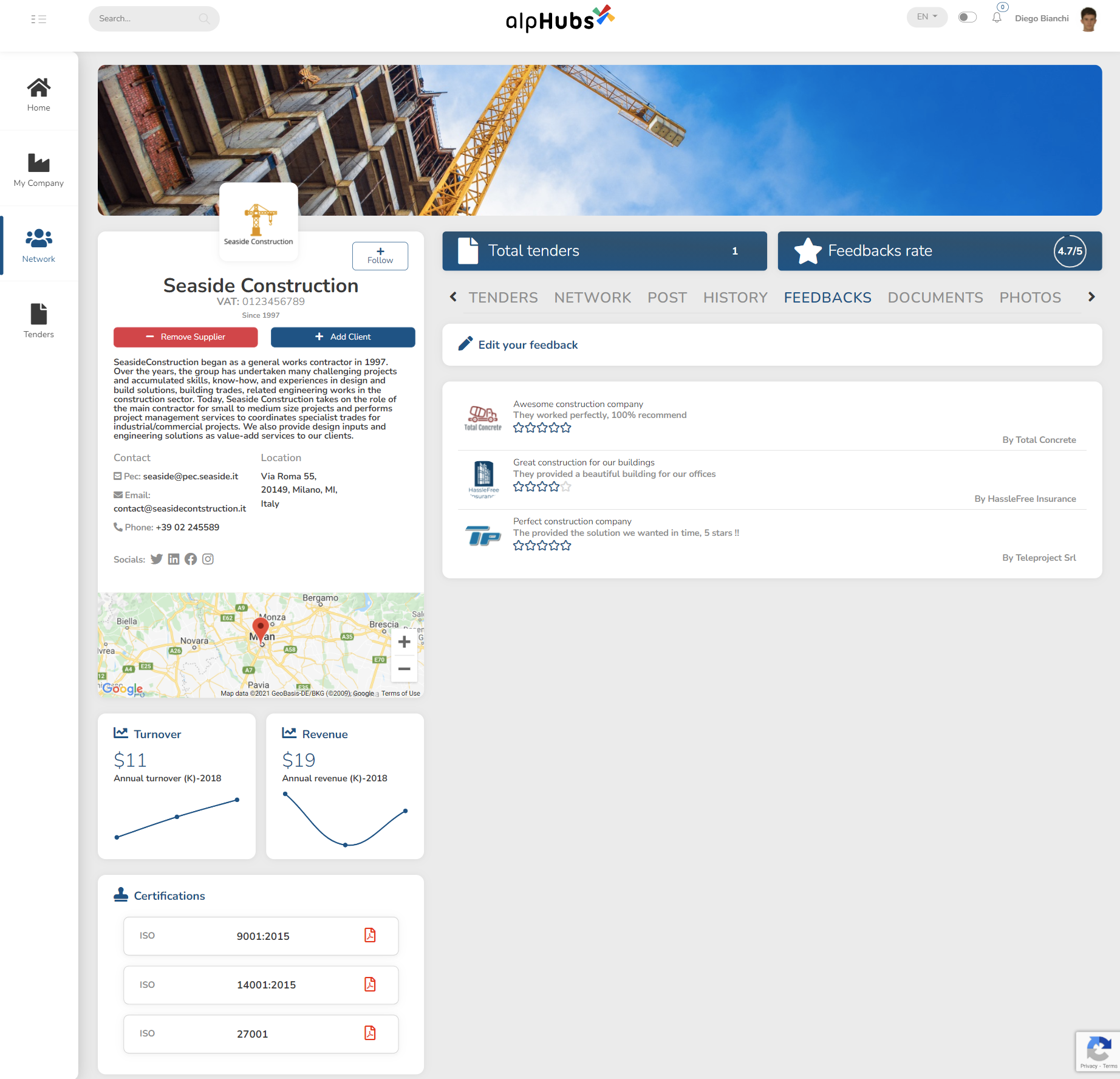Switch to the DOCUMENTS tab
The height and width of the screenshot is (1079, 1120).
(x=935, y=298)
